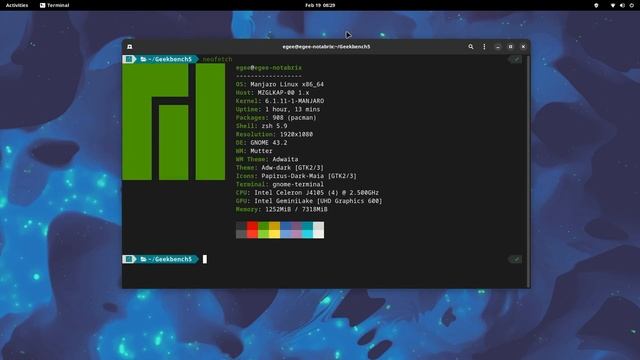
Task: Open the Feb 19 08:29 clock calendar
Action: (320, 5)
